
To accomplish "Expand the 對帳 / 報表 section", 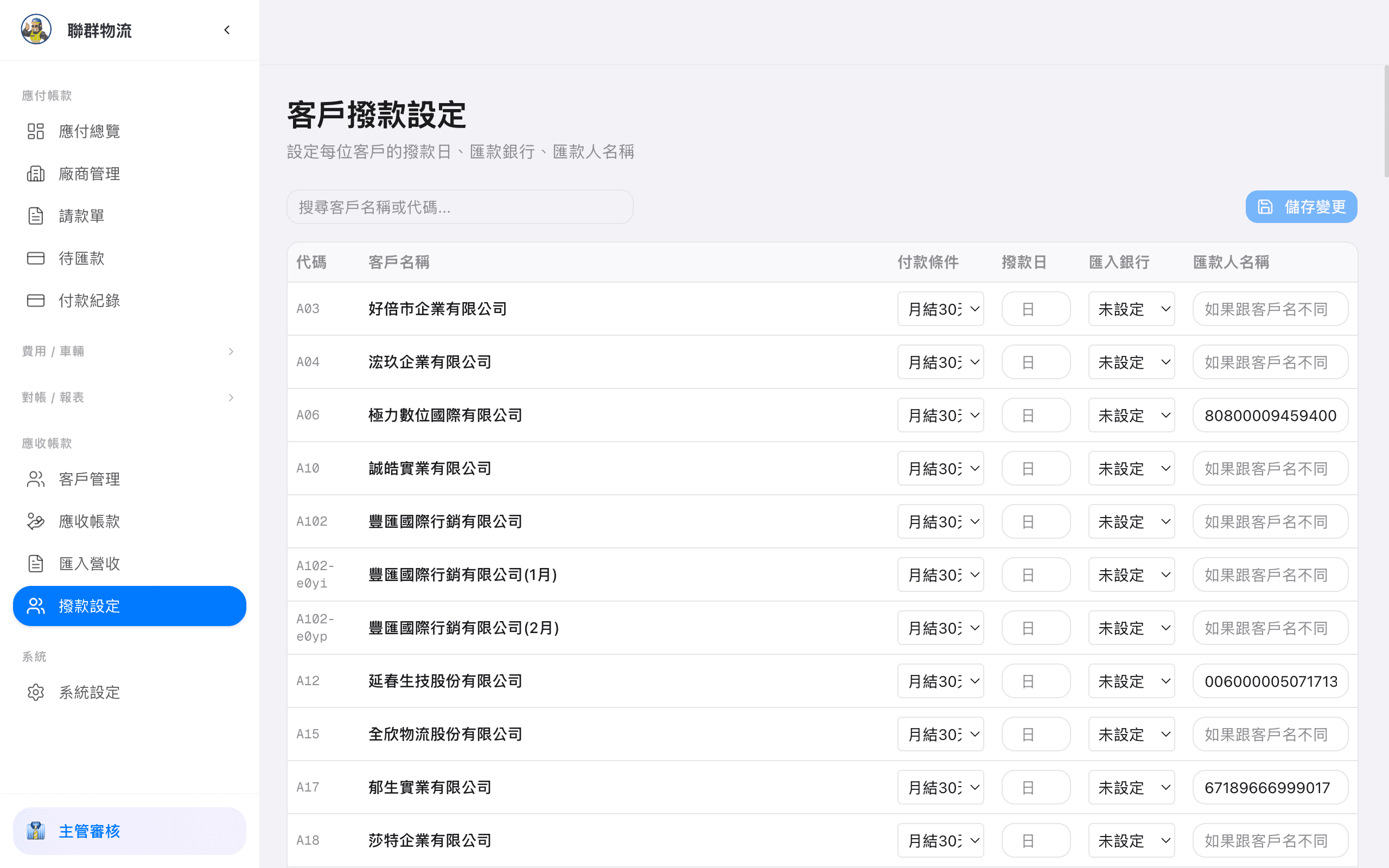I will [x=128, y=397].
